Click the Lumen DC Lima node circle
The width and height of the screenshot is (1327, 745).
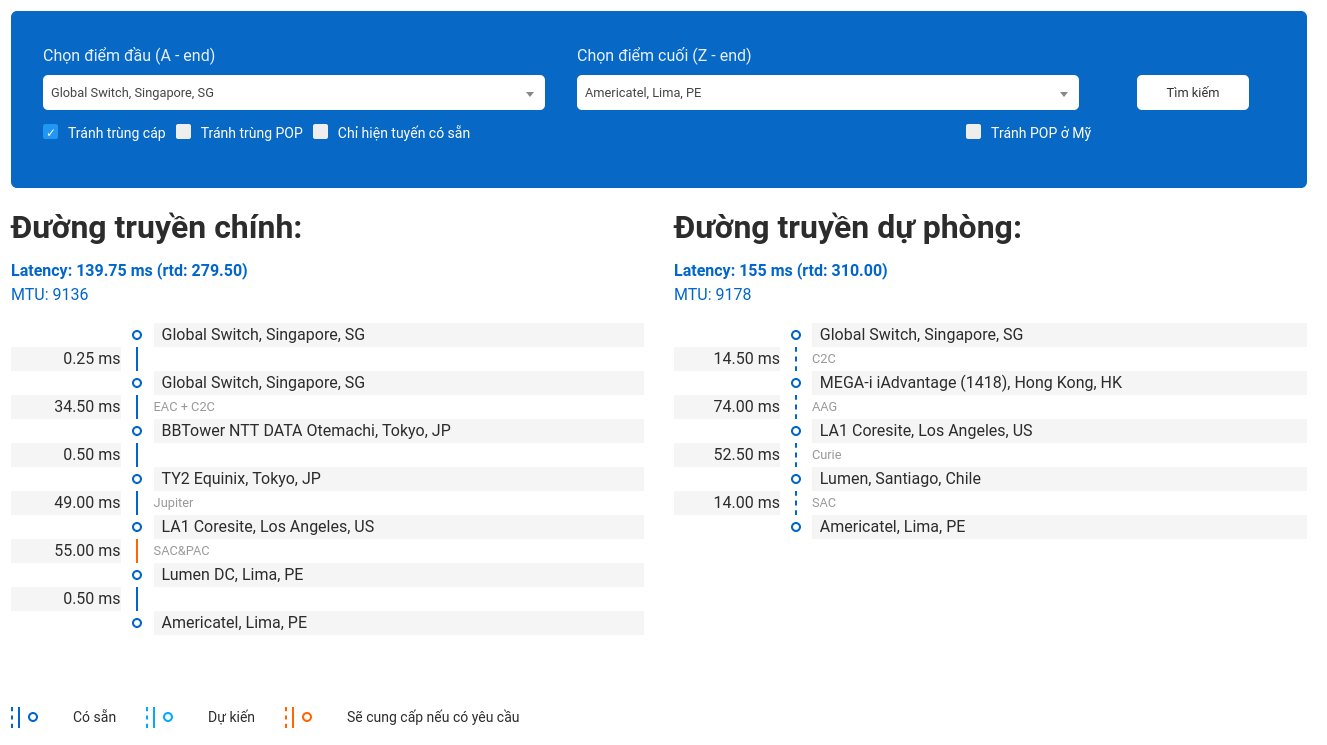137,575
